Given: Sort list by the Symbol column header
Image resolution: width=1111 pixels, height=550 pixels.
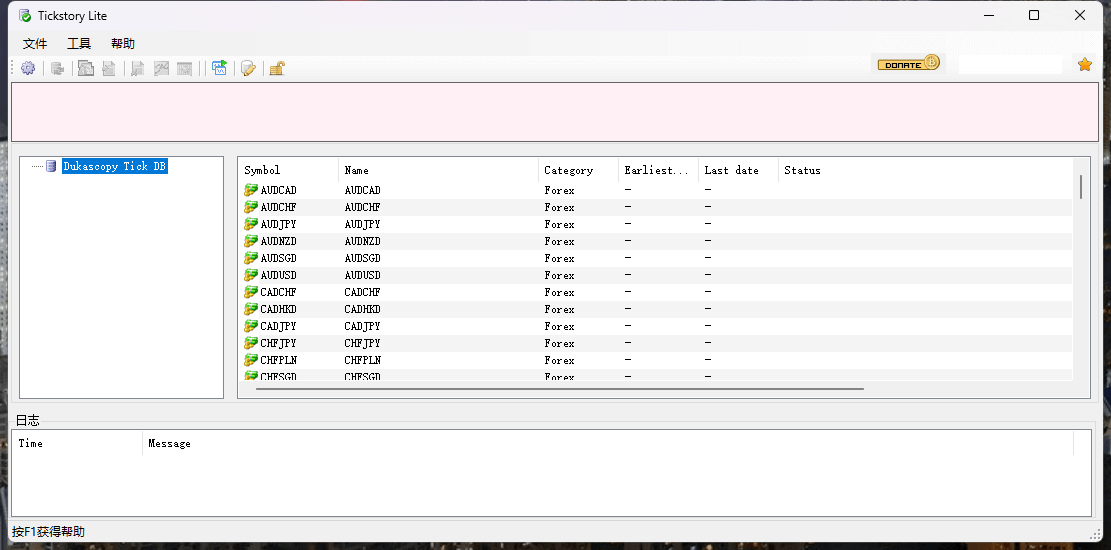Looking at the screenshot, I should [287, 170].
